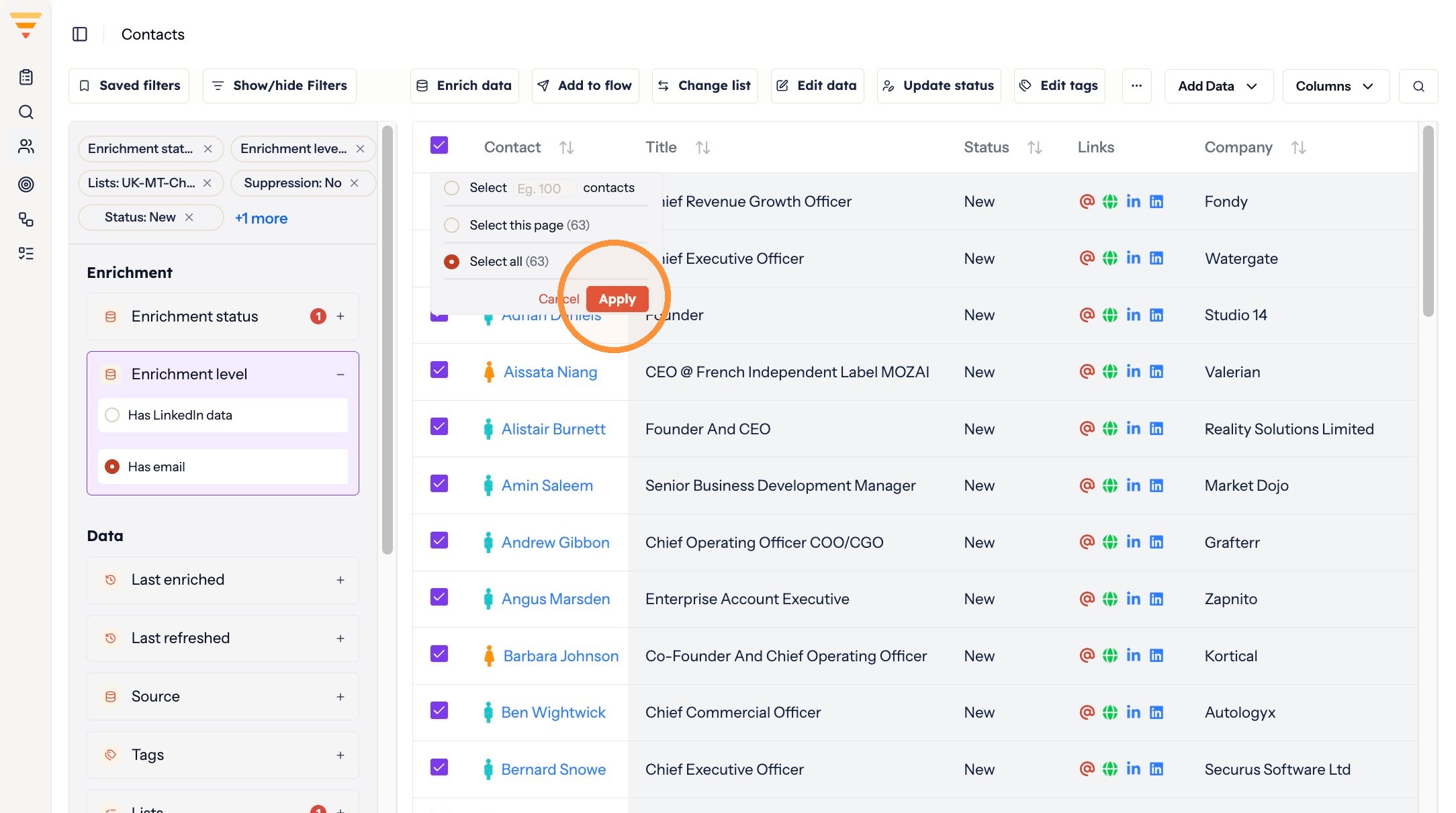Apply the contact selection
This screenshot has height=813, width=1456.
(617, 299)
